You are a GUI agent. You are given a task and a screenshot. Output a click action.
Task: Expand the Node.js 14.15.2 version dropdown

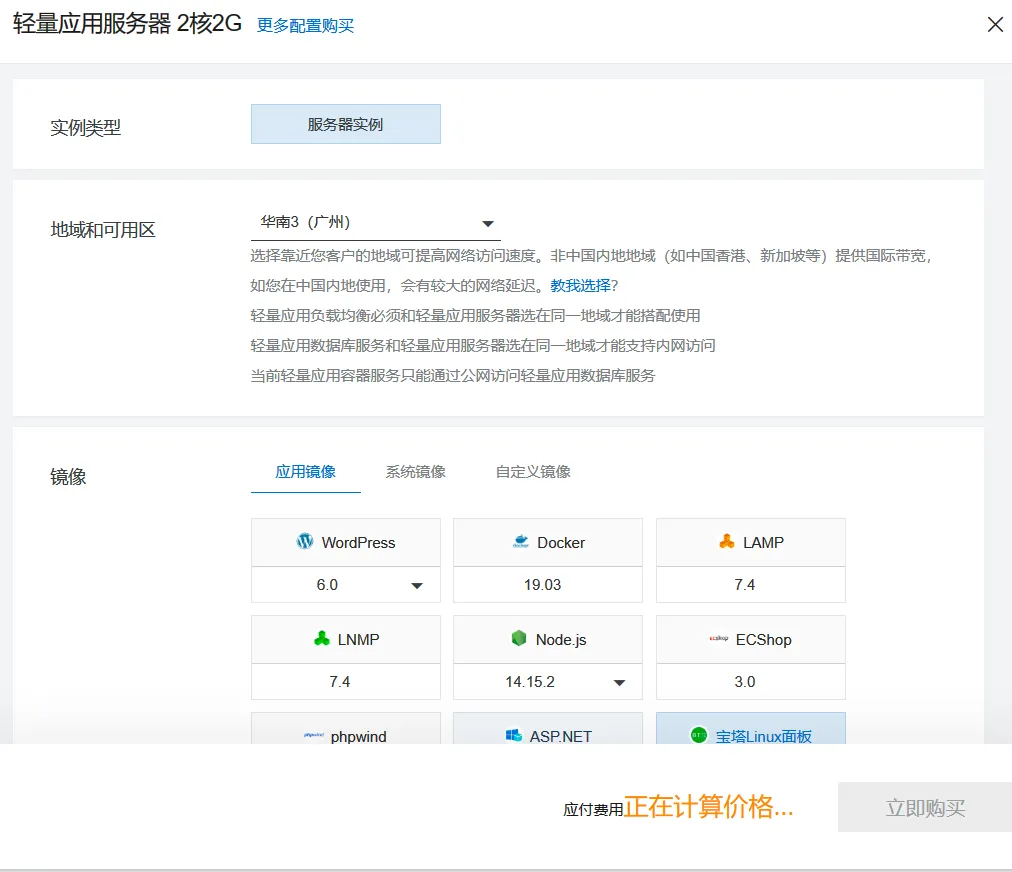(x=619, y=682)
